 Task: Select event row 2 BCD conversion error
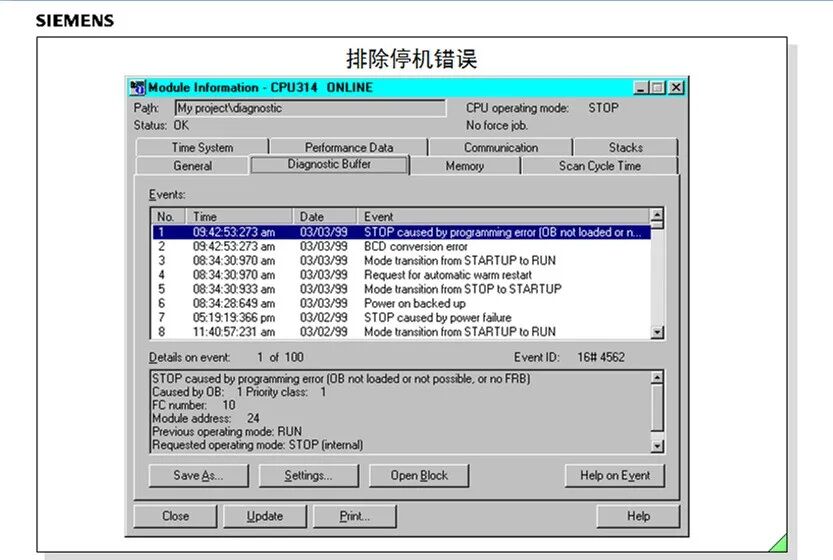401,247
